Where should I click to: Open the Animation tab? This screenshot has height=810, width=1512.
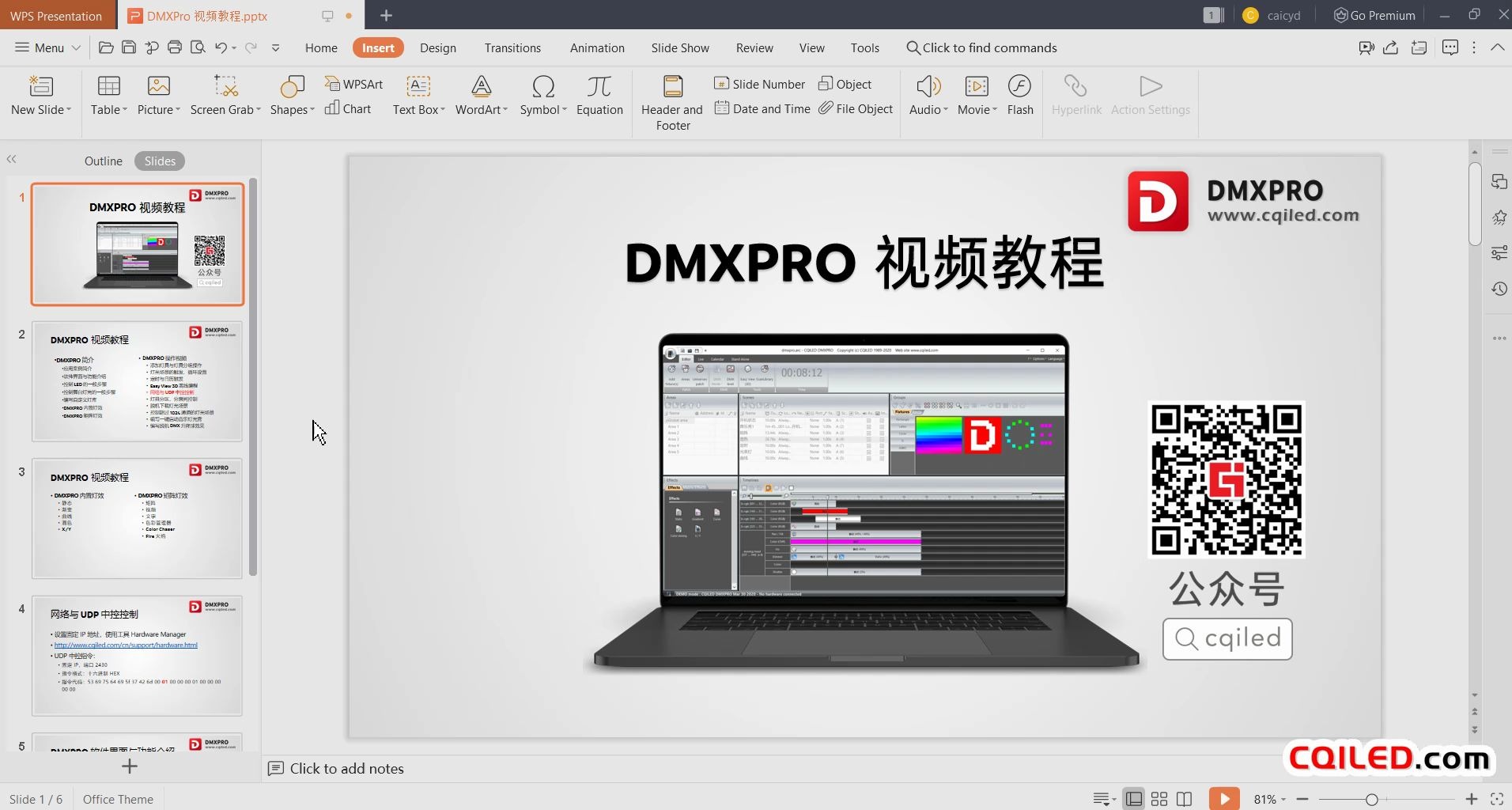click(597, 47)
